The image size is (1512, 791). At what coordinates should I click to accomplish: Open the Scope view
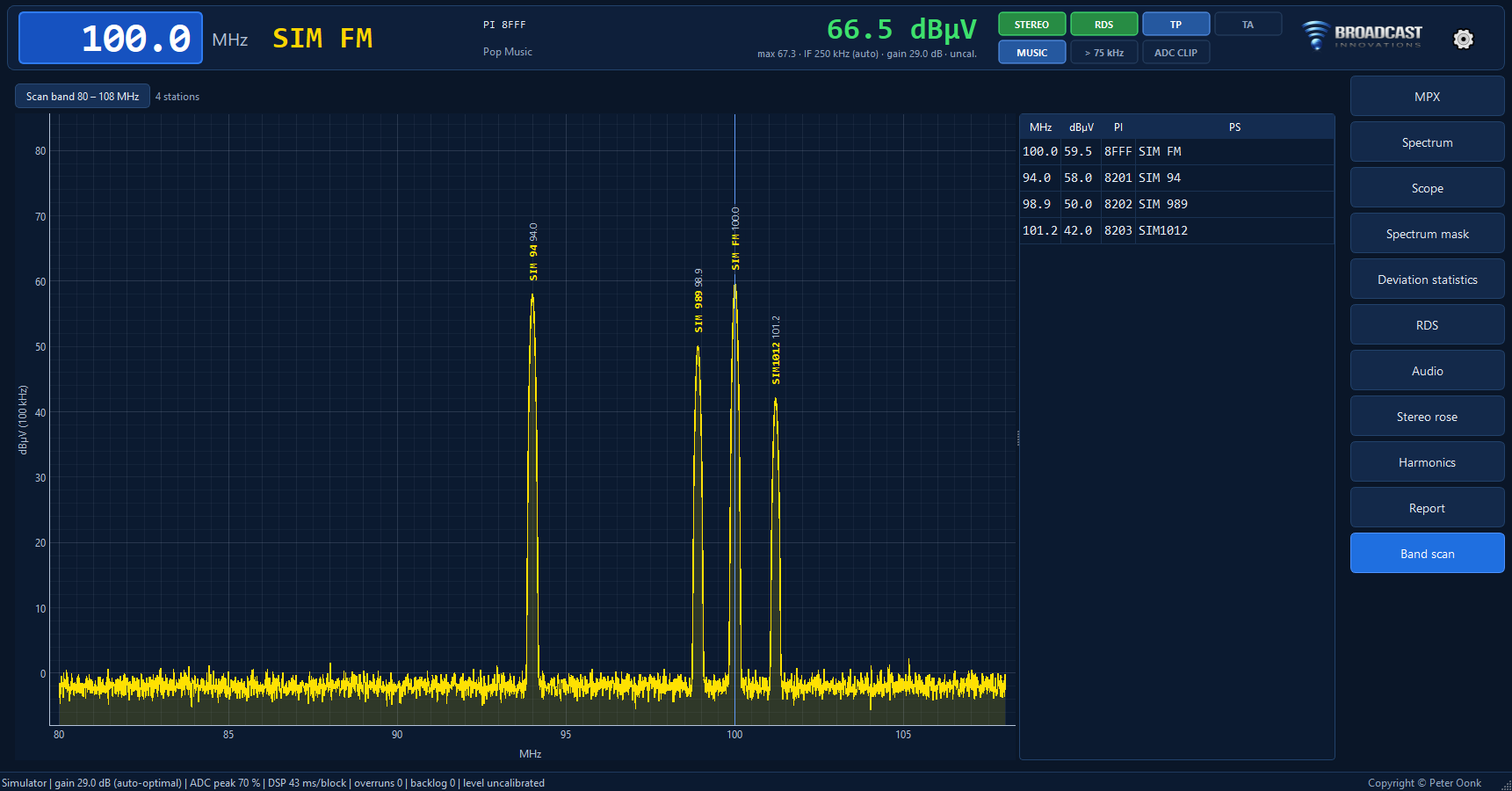pos(1427,188)
